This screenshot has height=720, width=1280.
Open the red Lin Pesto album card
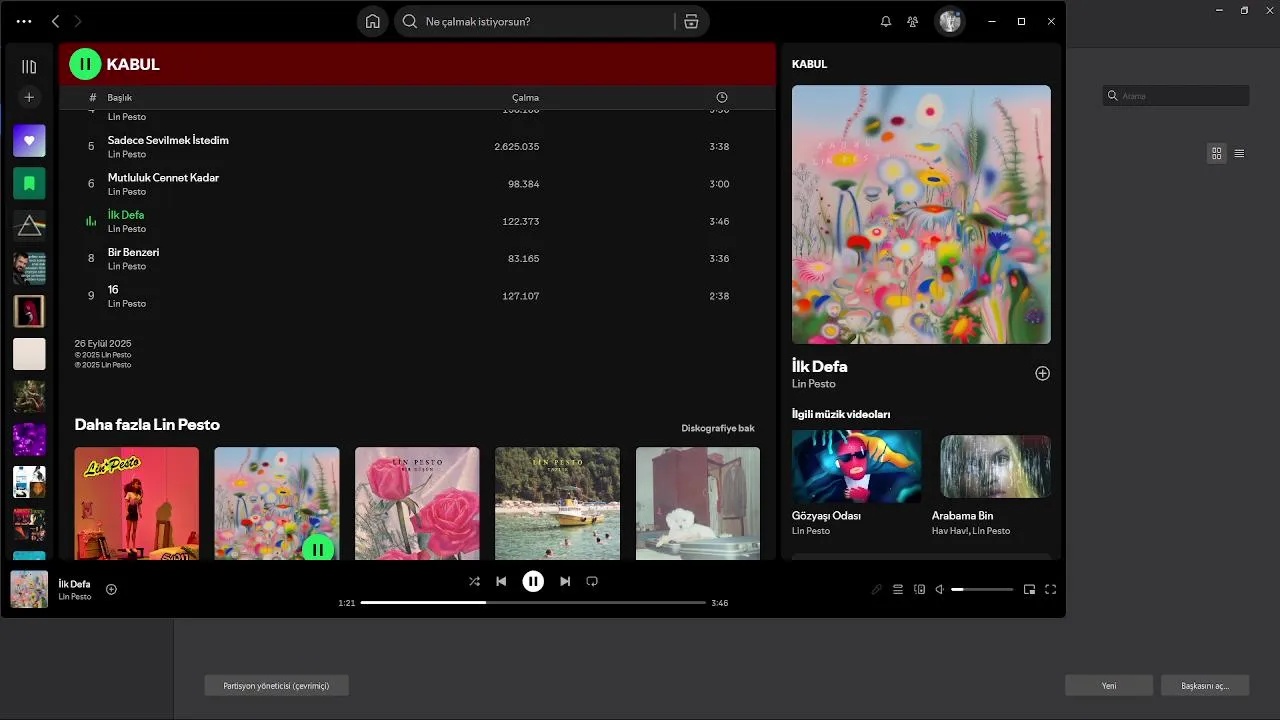coord(137,503)
